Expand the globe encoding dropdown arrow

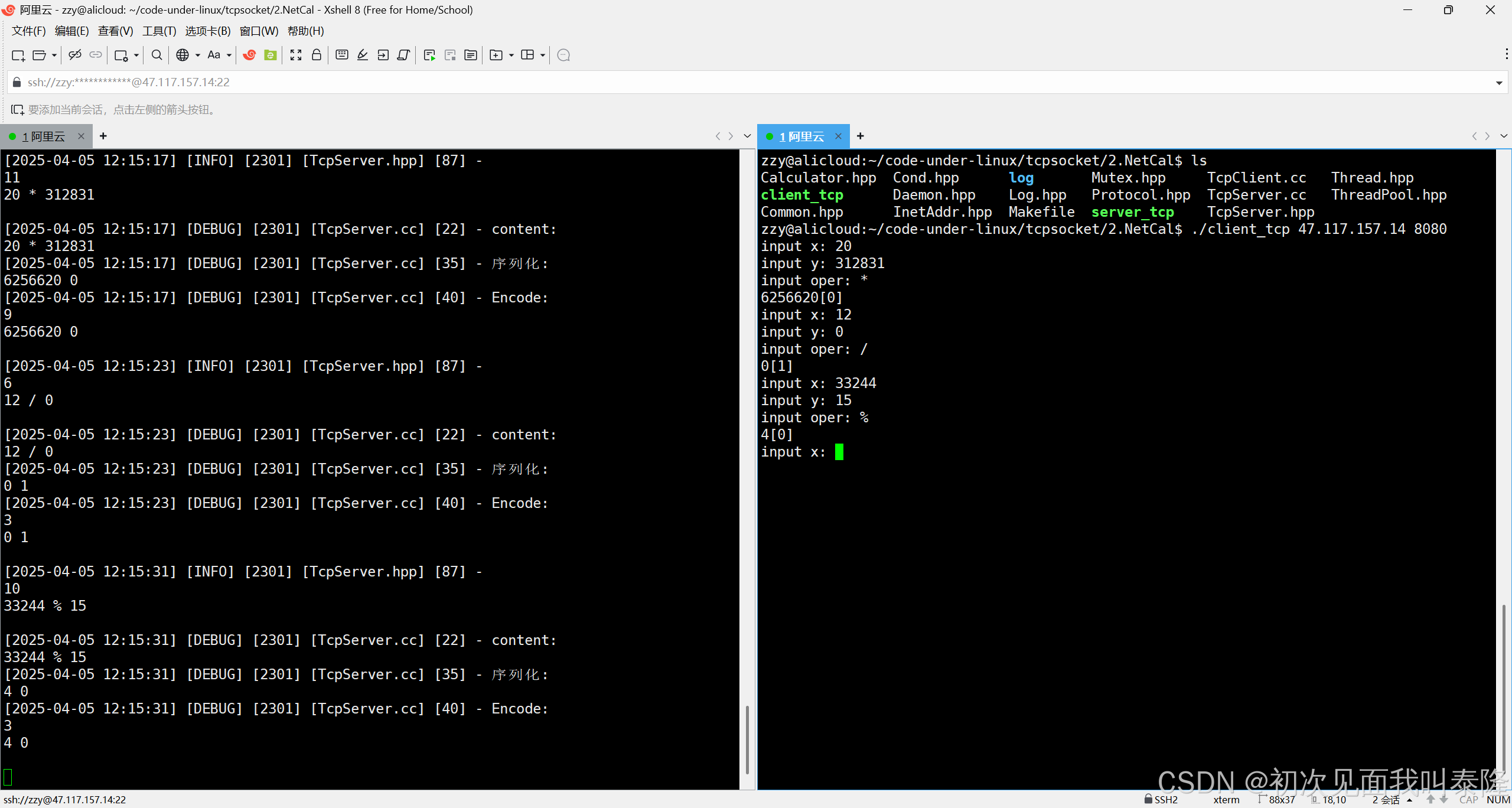click(x=198, y=55)
